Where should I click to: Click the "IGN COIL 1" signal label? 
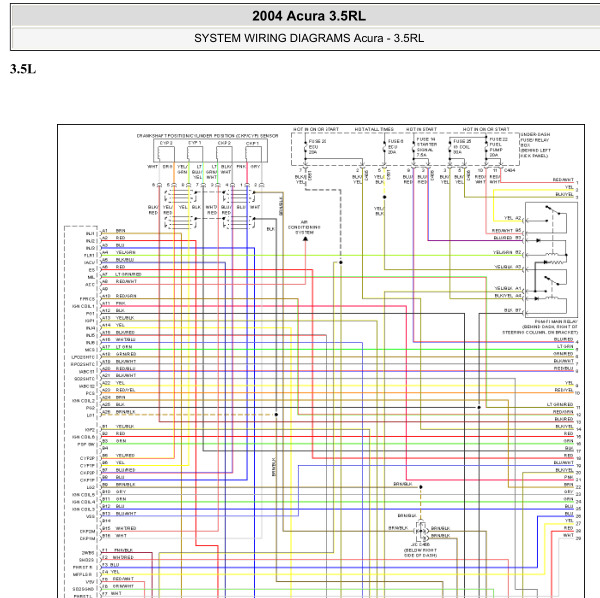coord(83,306)
